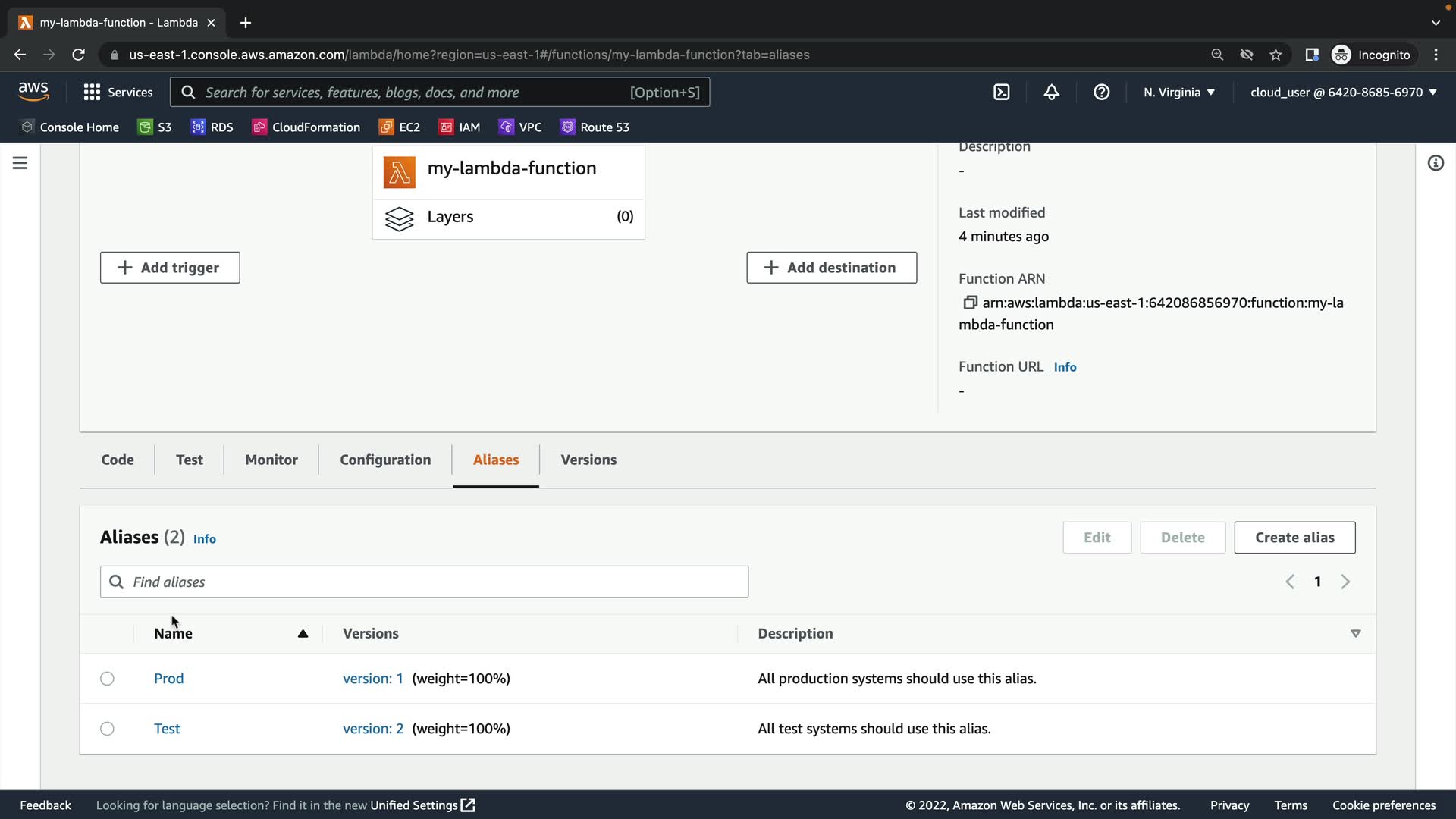Open the info panel icon at right
The height and width of the screenshot is (819, 1456).
1436,163
